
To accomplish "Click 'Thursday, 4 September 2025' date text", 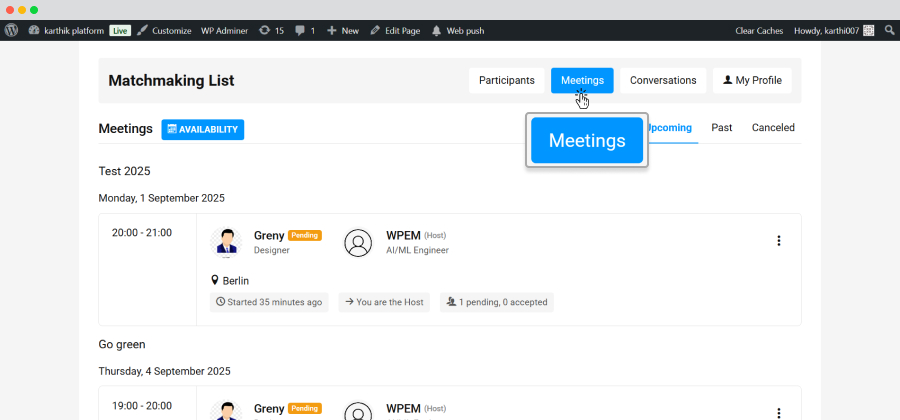I will point(165,371).
